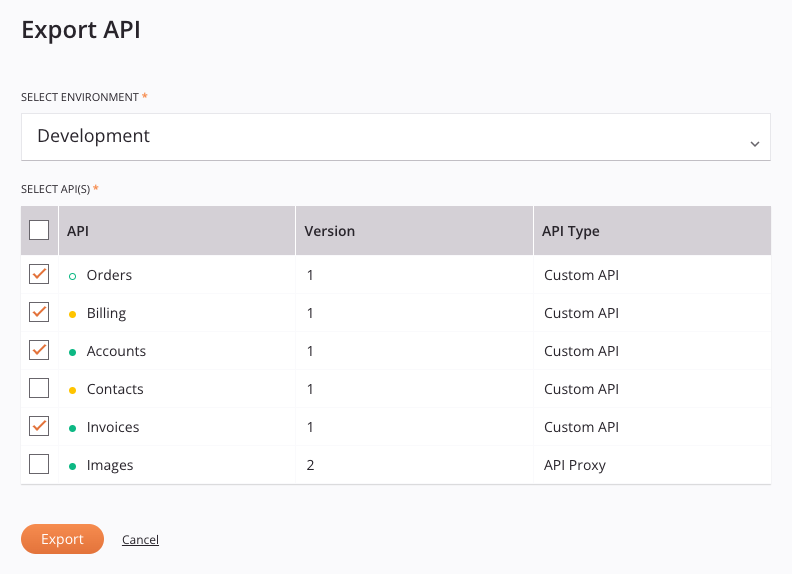The image size is (792, 574).
Task: Click version 1 in the Billing row
Action: [310, 313]
